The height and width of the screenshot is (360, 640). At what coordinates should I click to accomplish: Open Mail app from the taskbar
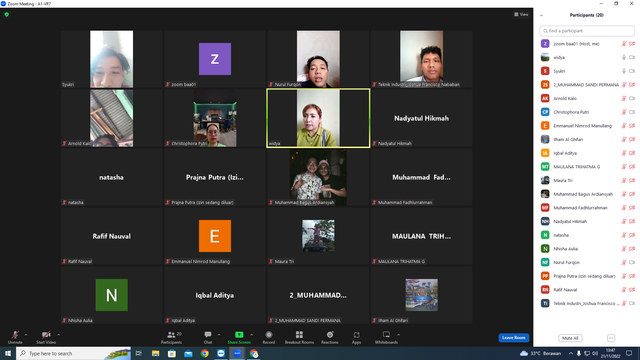click(188, 353)
